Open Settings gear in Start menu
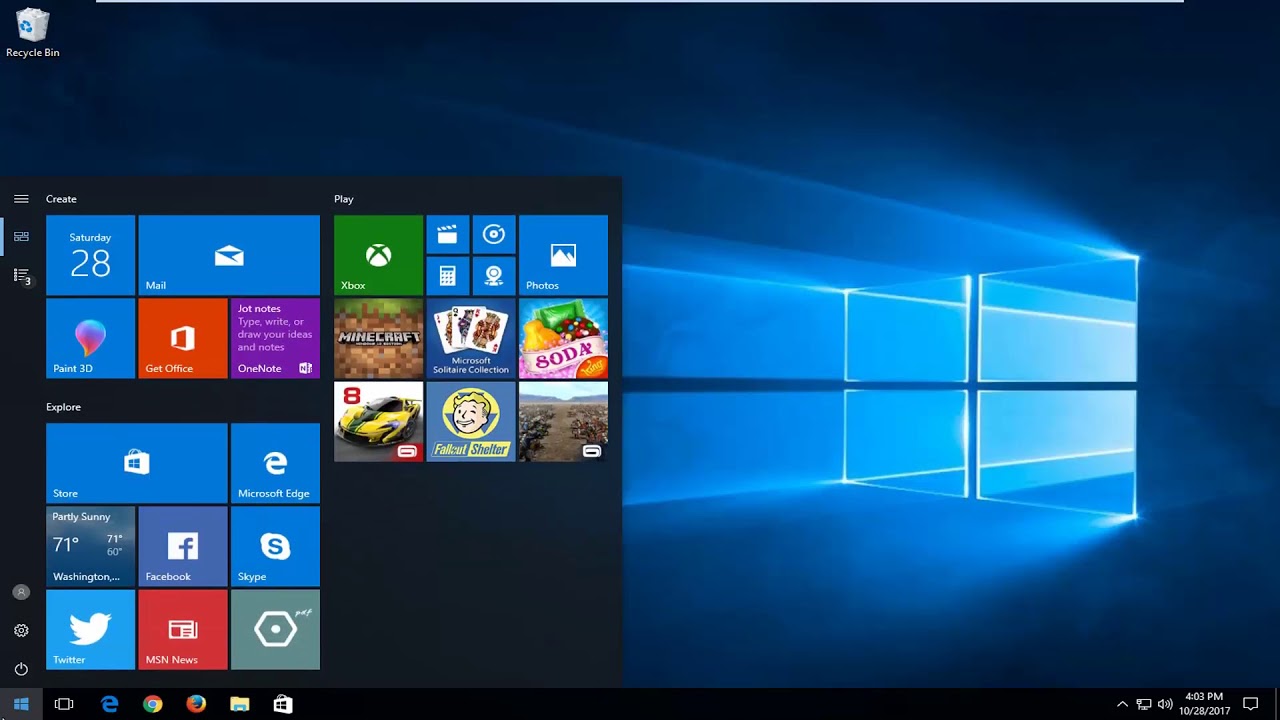Screen dimensions: 1280x720 pos(21,630)
